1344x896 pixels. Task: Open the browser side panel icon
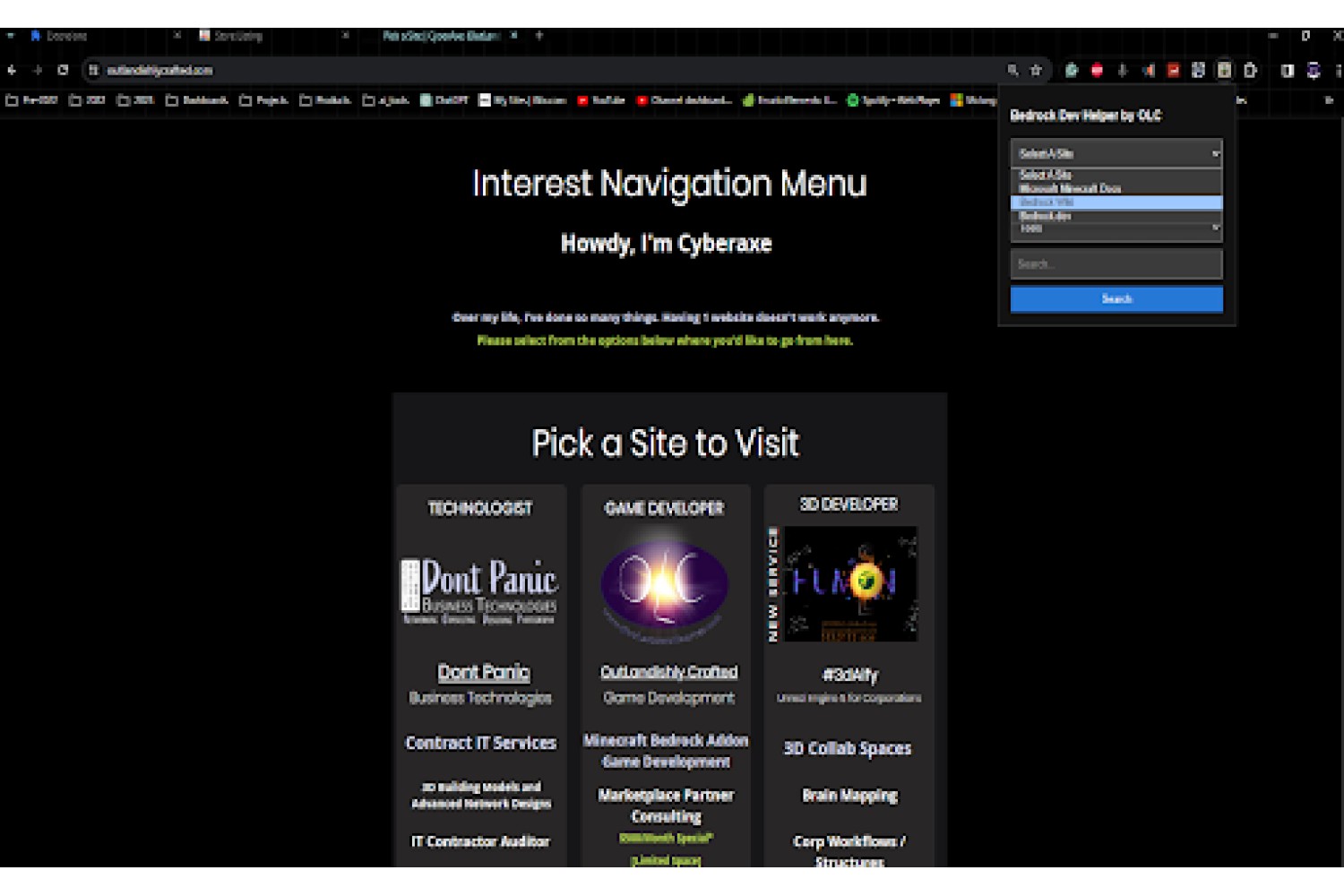[x=1288, y=70]
